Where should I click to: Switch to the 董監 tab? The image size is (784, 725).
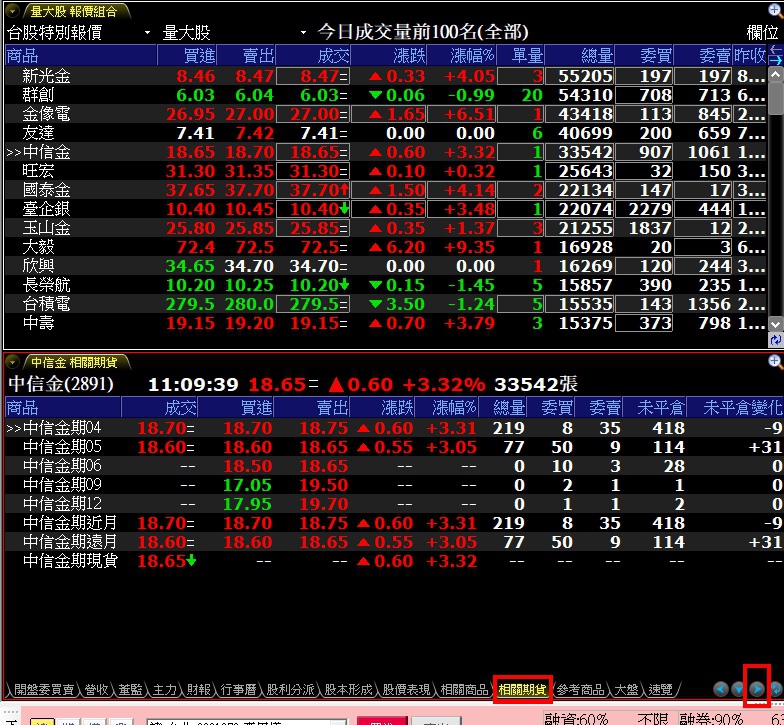pyautogui.click(x=130, y=690)
